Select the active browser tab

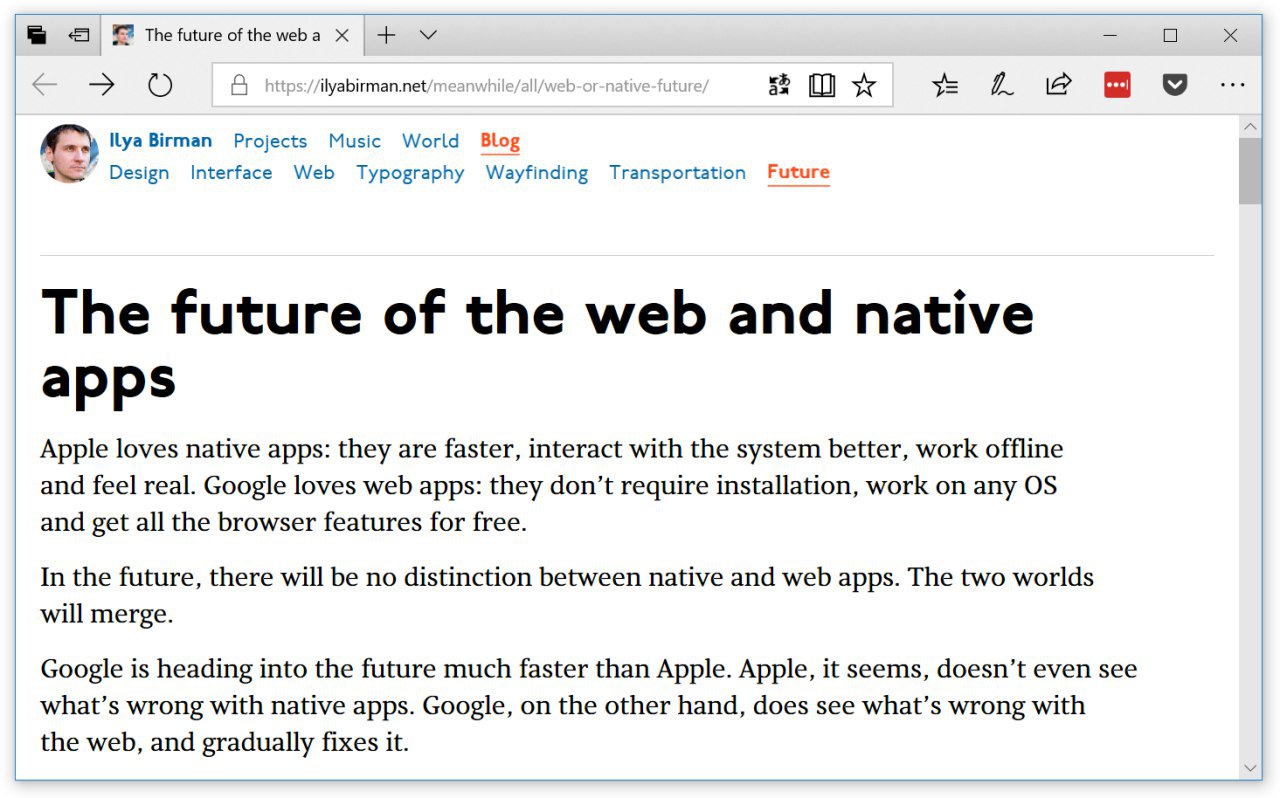pyautogui.click(x=231, y=35)
